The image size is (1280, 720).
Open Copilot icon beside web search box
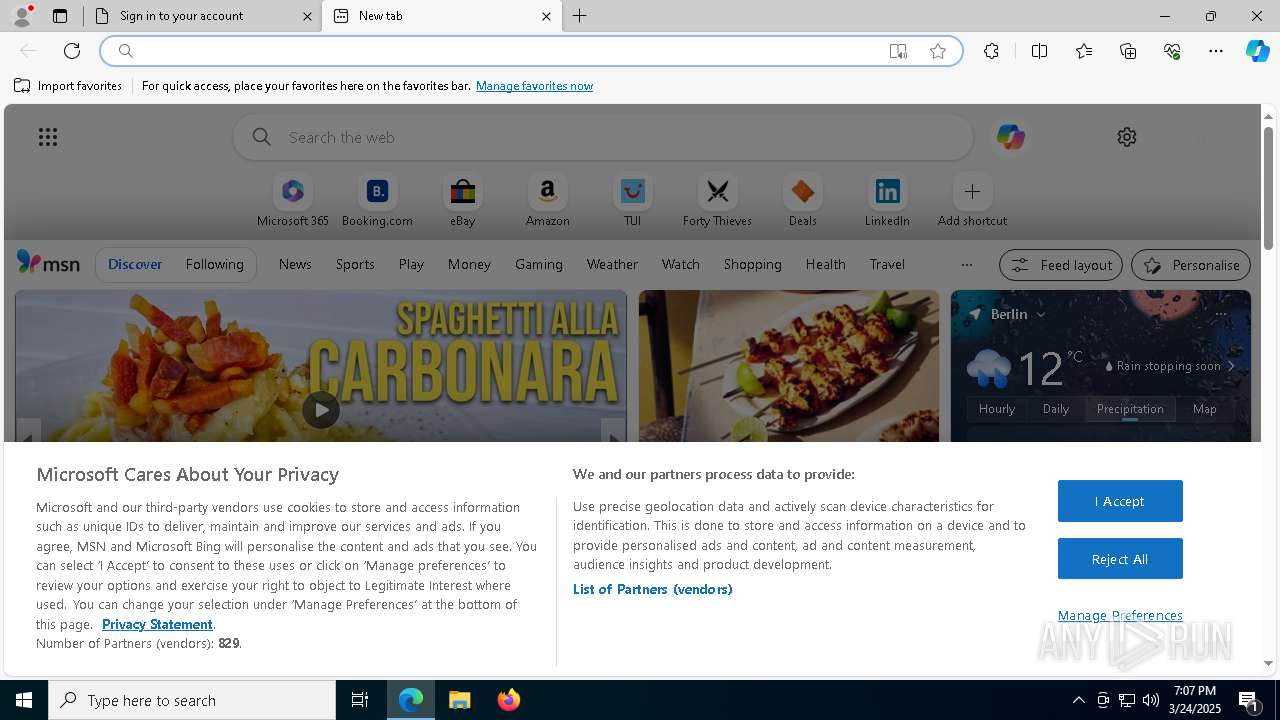pyautogui.click(x=1010, y=137)
